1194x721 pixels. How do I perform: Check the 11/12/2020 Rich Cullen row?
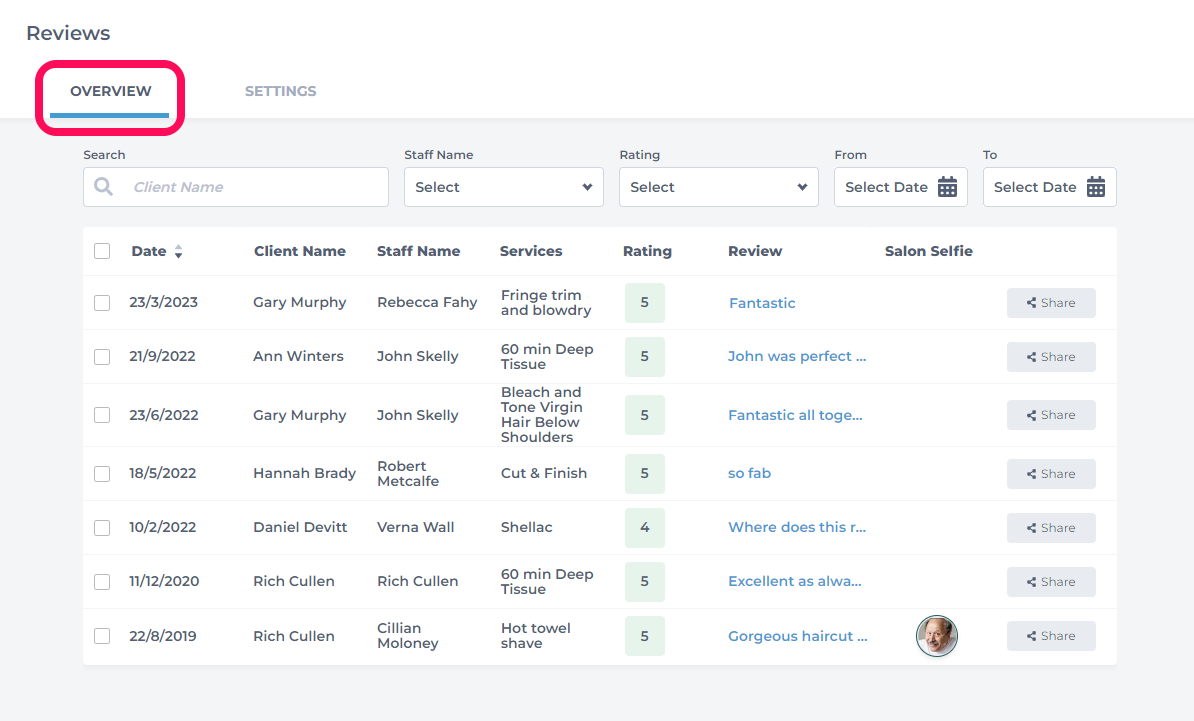point(102,582)
